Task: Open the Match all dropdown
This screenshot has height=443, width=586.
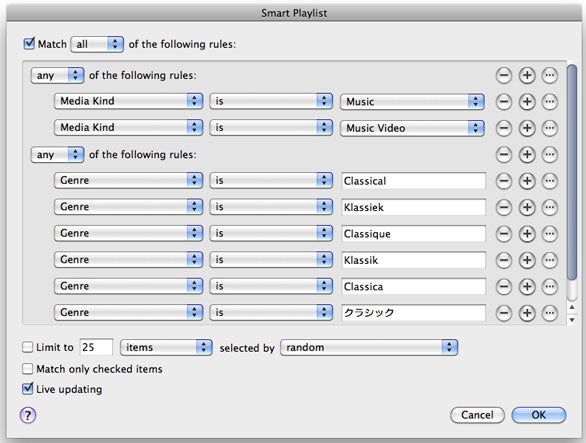Action: 97,44
